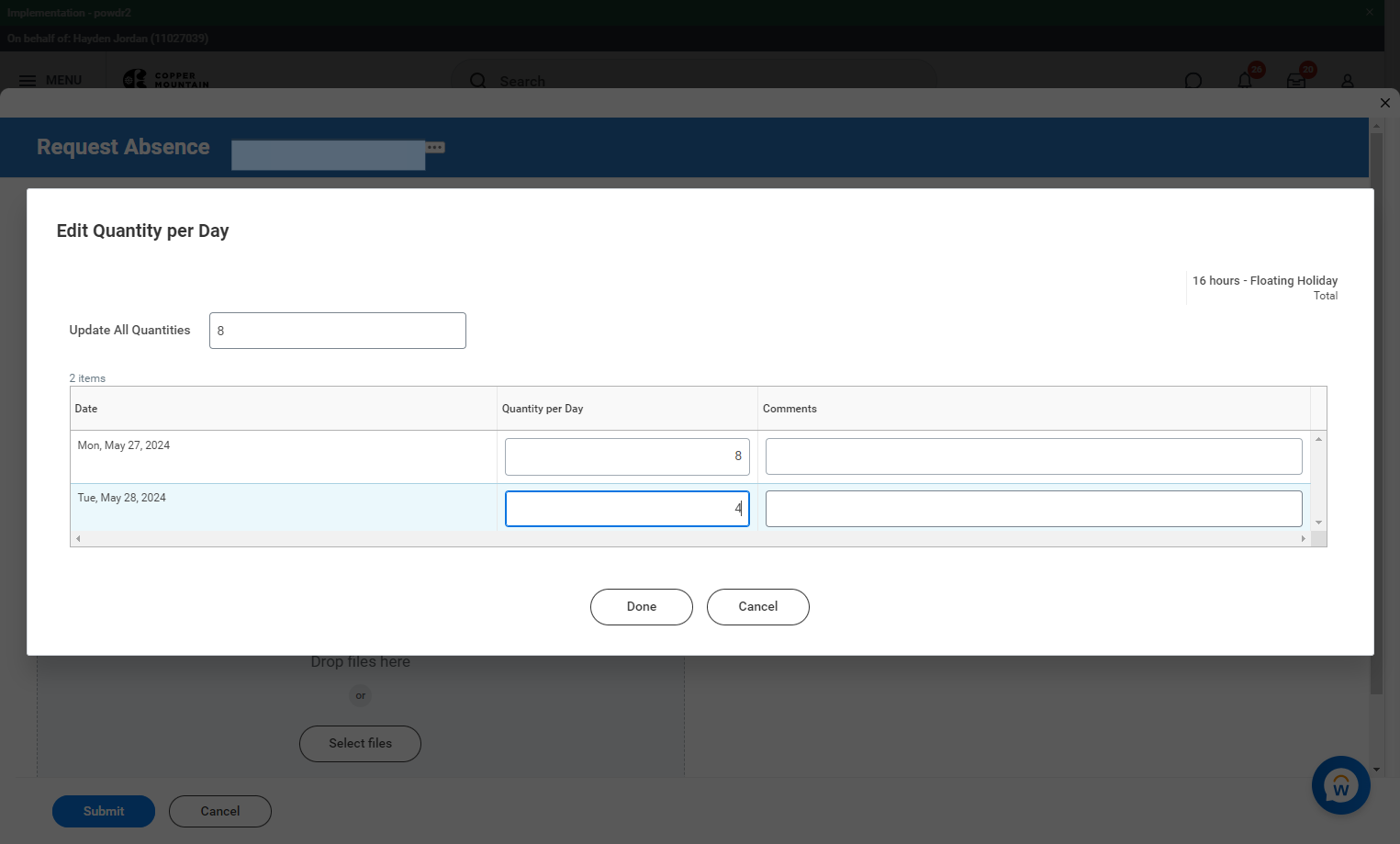The image size is (1400, 844).
Task: Click comments field for Mon, May 27
Action: pos(1034,456)
